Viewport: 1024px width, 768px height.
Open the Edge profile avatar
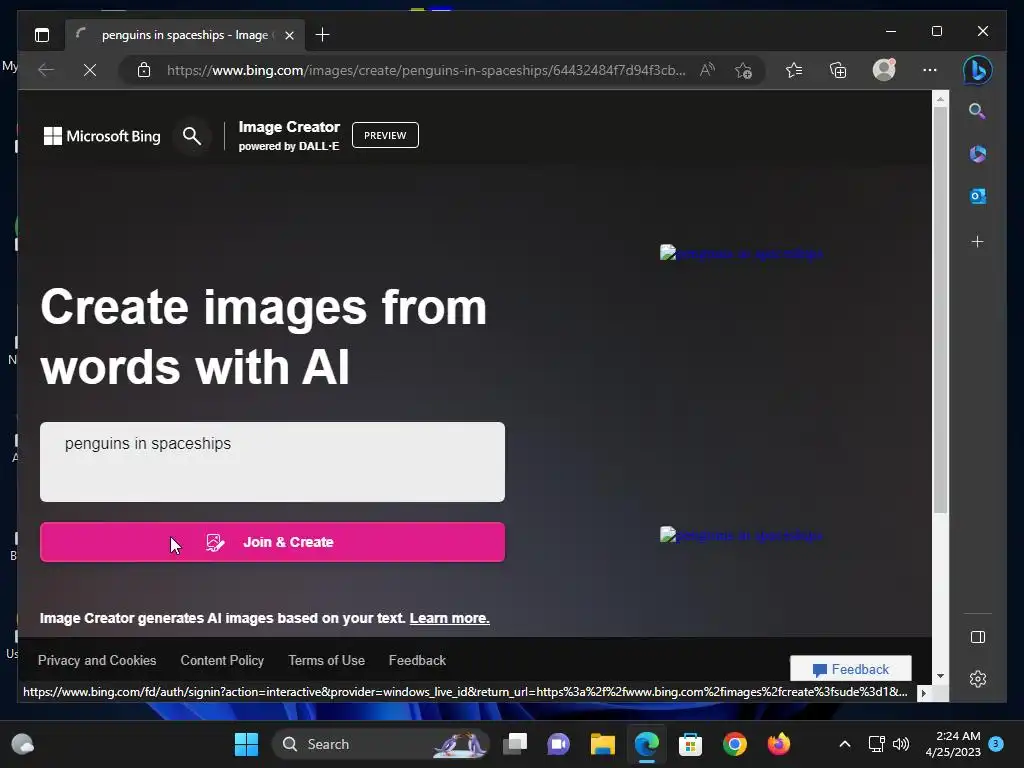point(884,70)
